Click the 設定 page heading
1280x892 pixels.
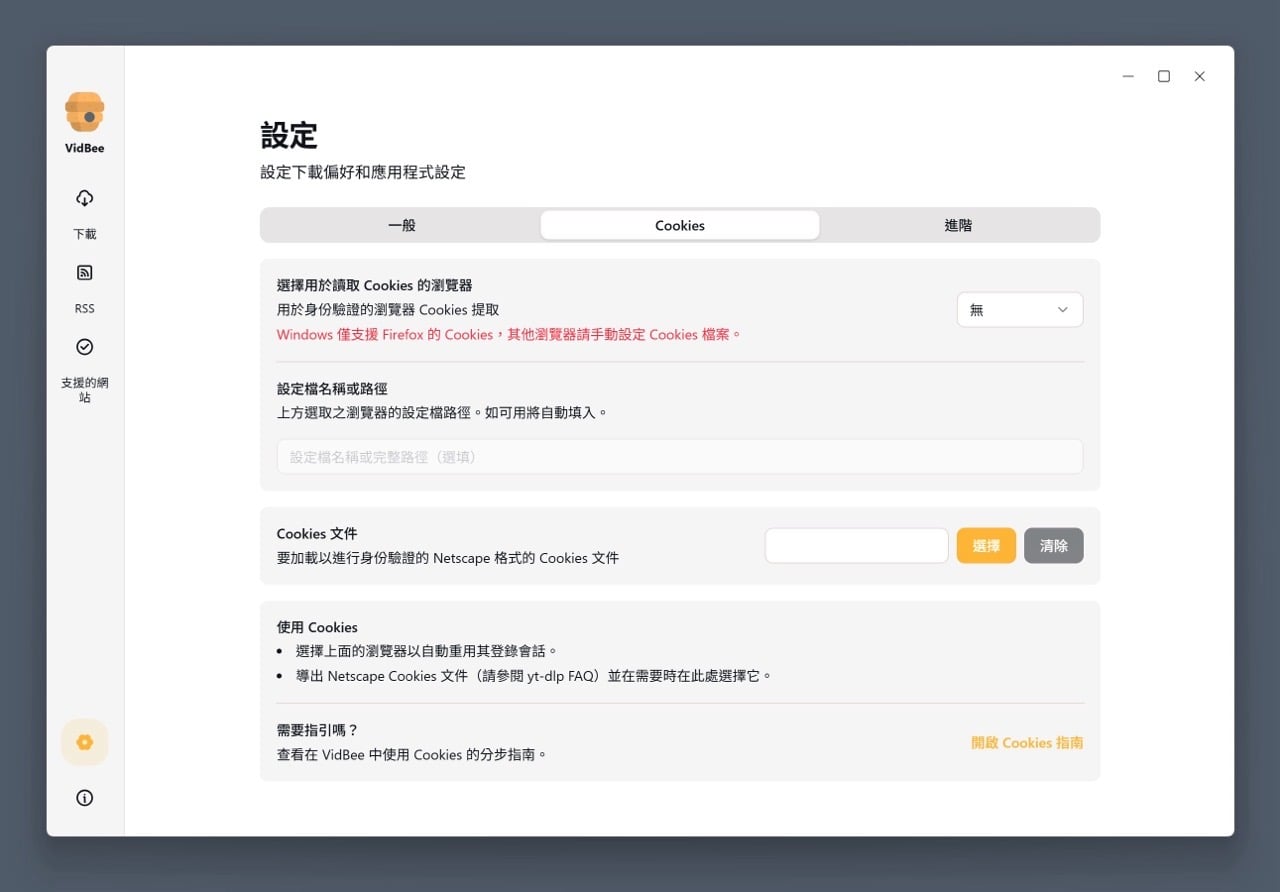pos(289,136)
